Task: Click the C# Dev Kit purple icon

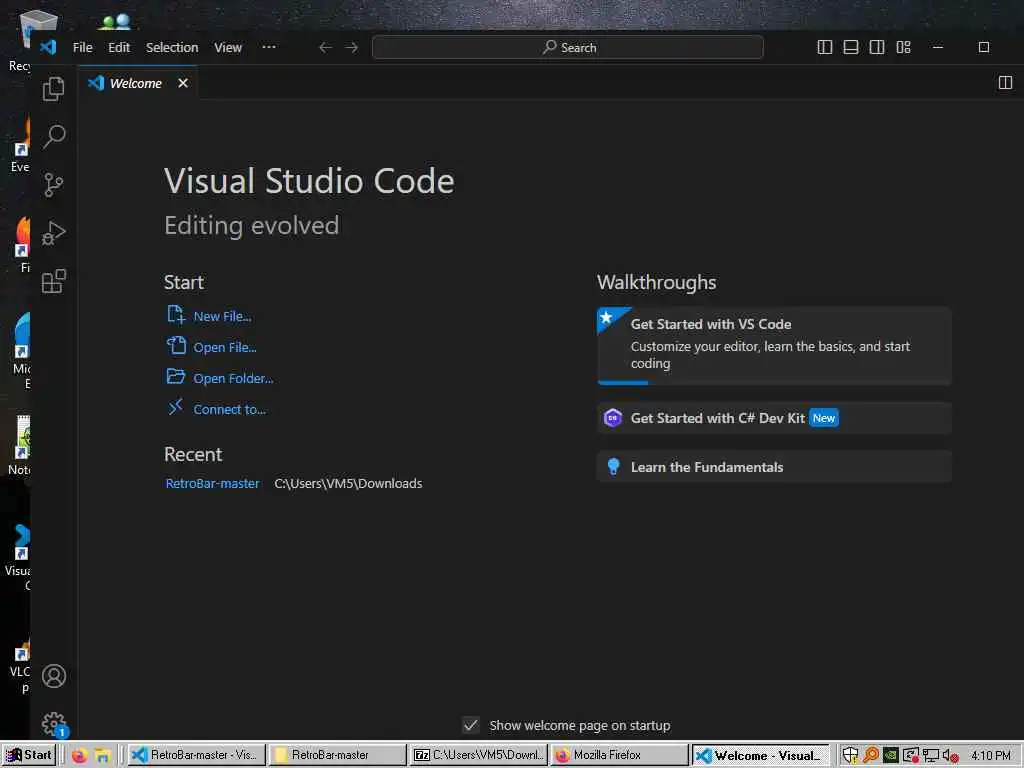Action: point(613,417)
